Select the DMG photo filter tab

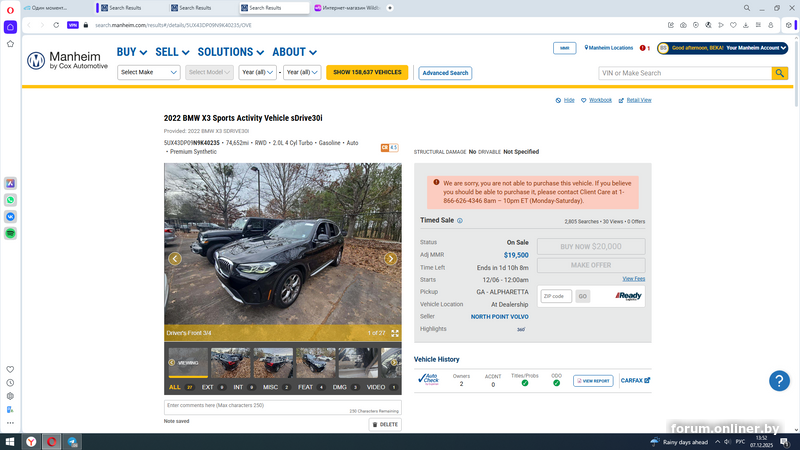tap(345, 387)
